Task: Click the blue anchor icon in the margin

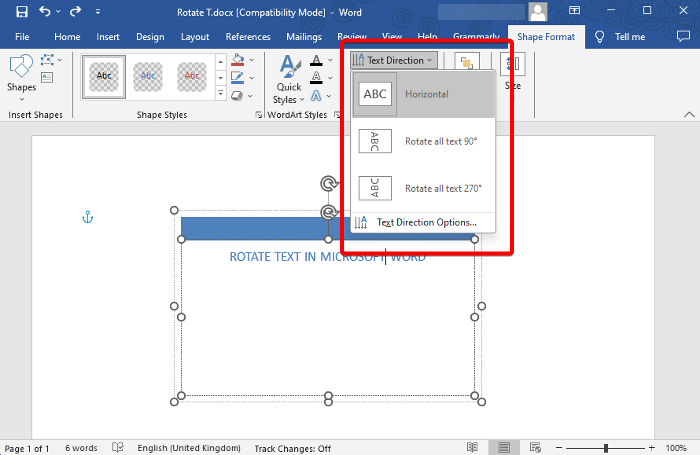Action: [x=88, y=217]
